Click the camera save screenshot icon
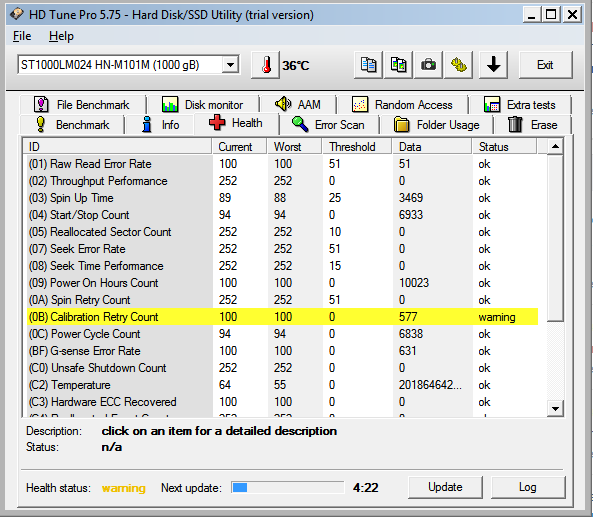This screenshot has height=517, width=594. [x=428, y=65]
